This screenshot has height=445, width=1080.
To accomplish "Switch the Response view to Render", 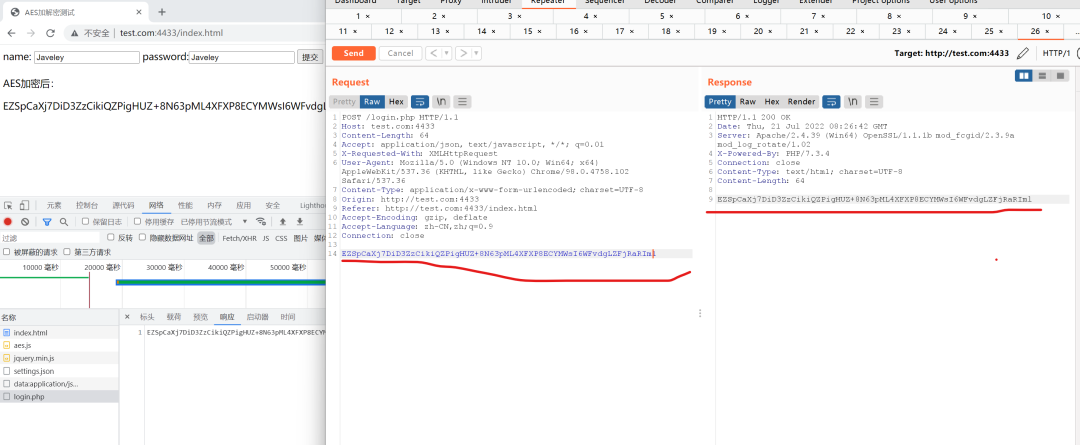I will (x=801, y=102).
